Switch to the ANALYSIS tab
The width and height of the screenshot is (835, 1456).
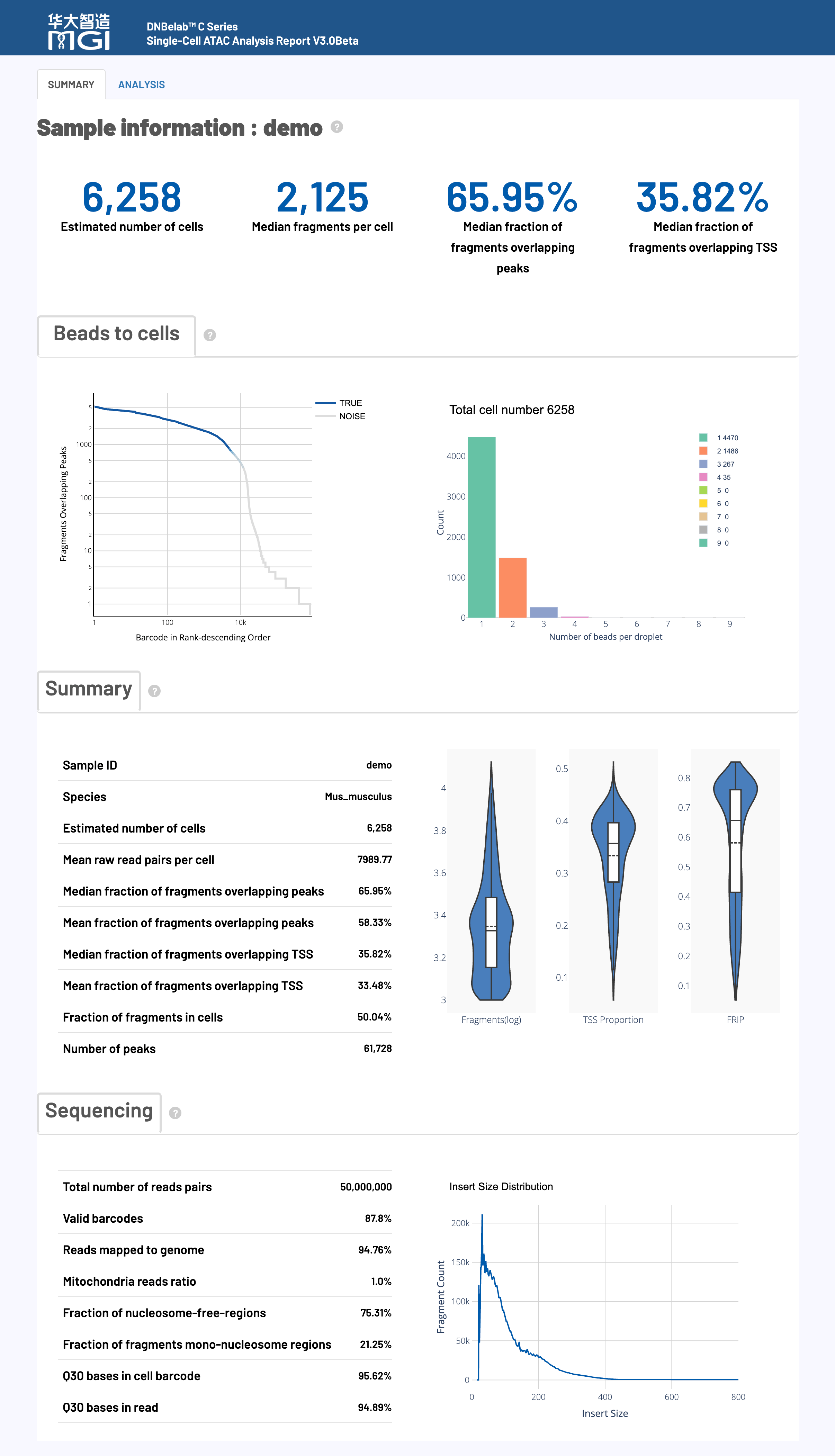click(x=141, y=84)
